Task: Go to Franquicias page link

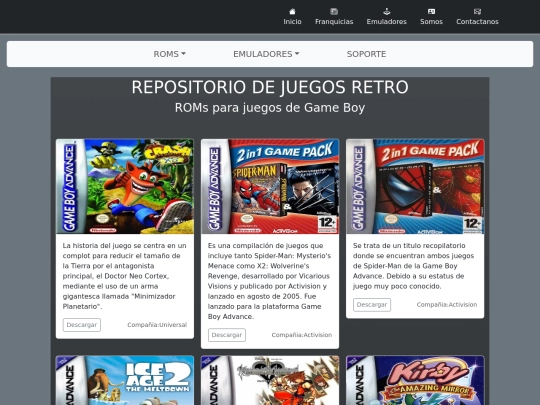Action: pos(334,22)
